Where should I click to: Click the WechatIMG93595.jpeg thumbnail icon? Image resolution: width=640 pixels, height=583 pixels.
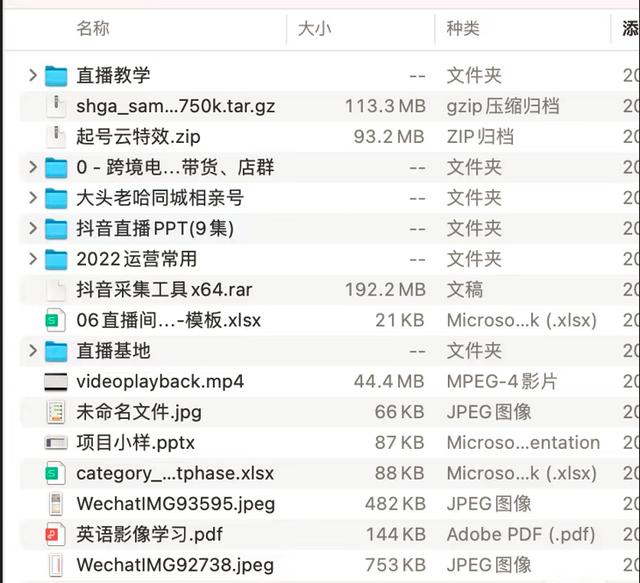tap(56, 504)
